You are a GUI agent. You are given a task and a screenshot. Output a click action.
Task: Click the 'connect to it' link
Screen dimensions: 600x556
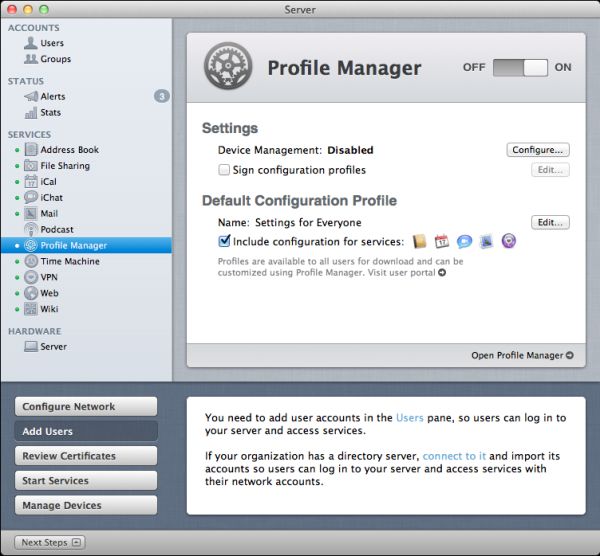point(454,456)
